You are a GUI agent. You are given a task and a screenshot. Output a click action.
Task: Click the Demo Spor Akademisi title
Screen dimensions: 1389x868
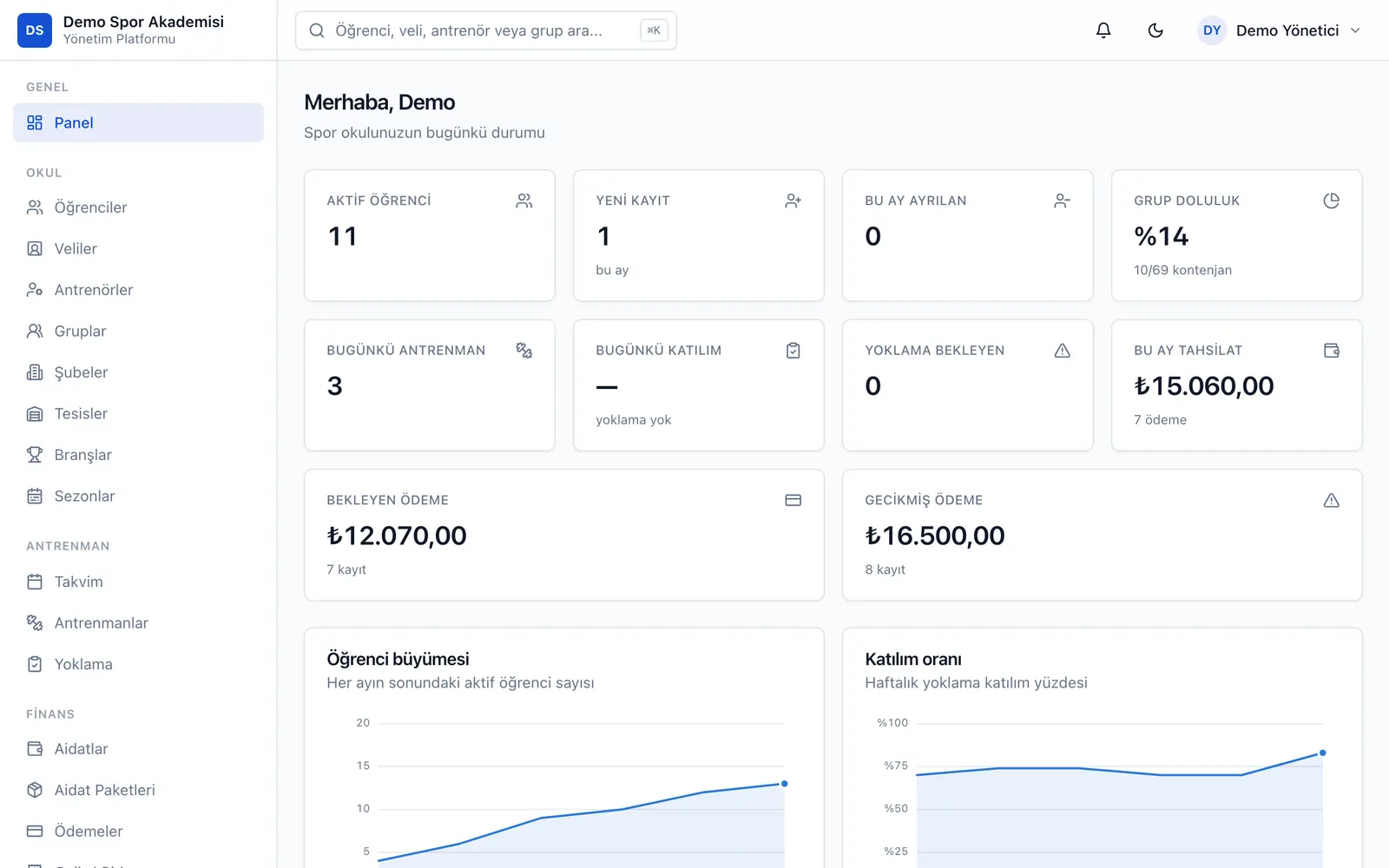(x=143, y=22)
